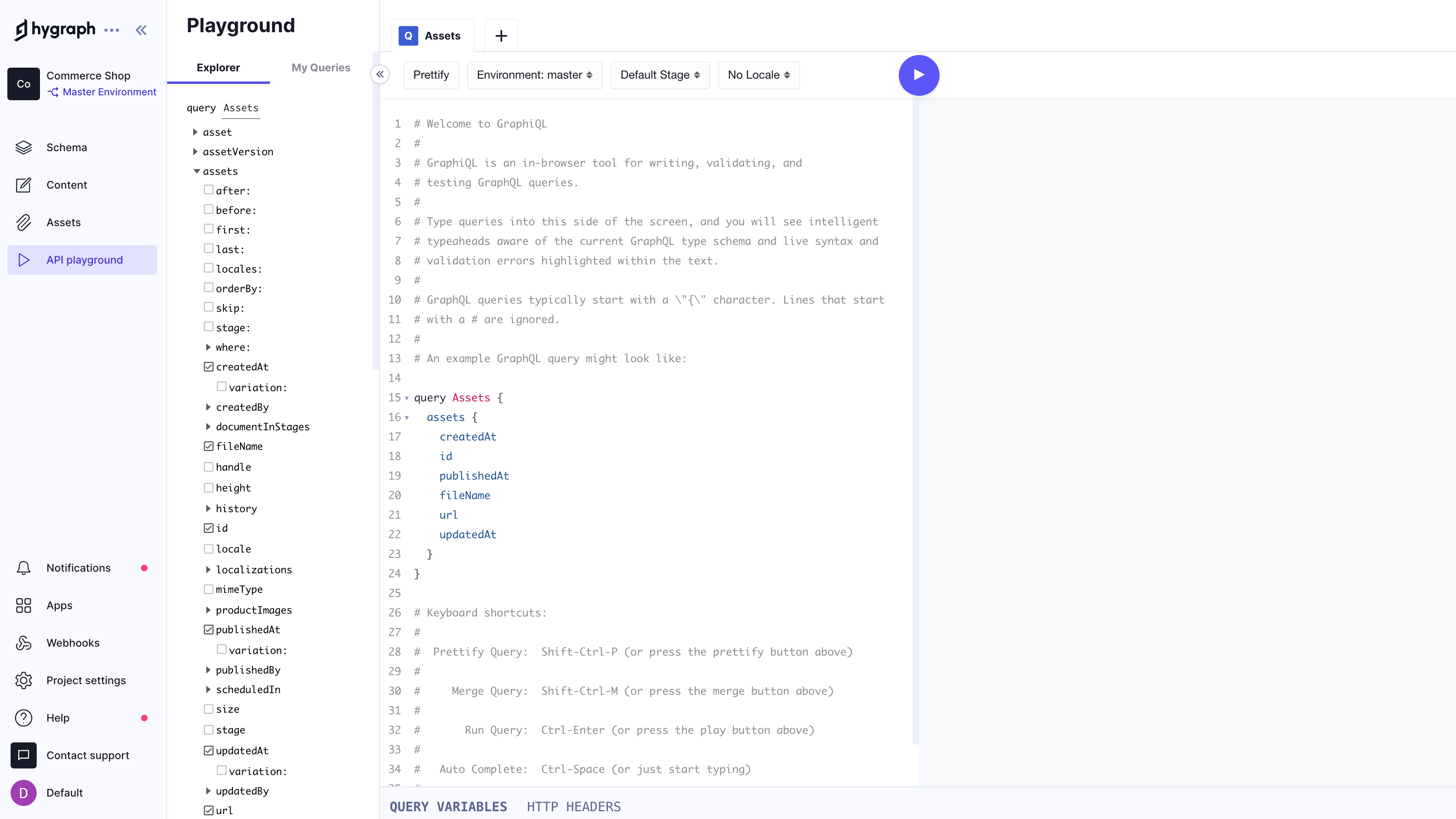Open the Webhooks icon in sidebar
Image resolution: width=1456 pixels, height=819 pixels.
[x=23, y=643]
